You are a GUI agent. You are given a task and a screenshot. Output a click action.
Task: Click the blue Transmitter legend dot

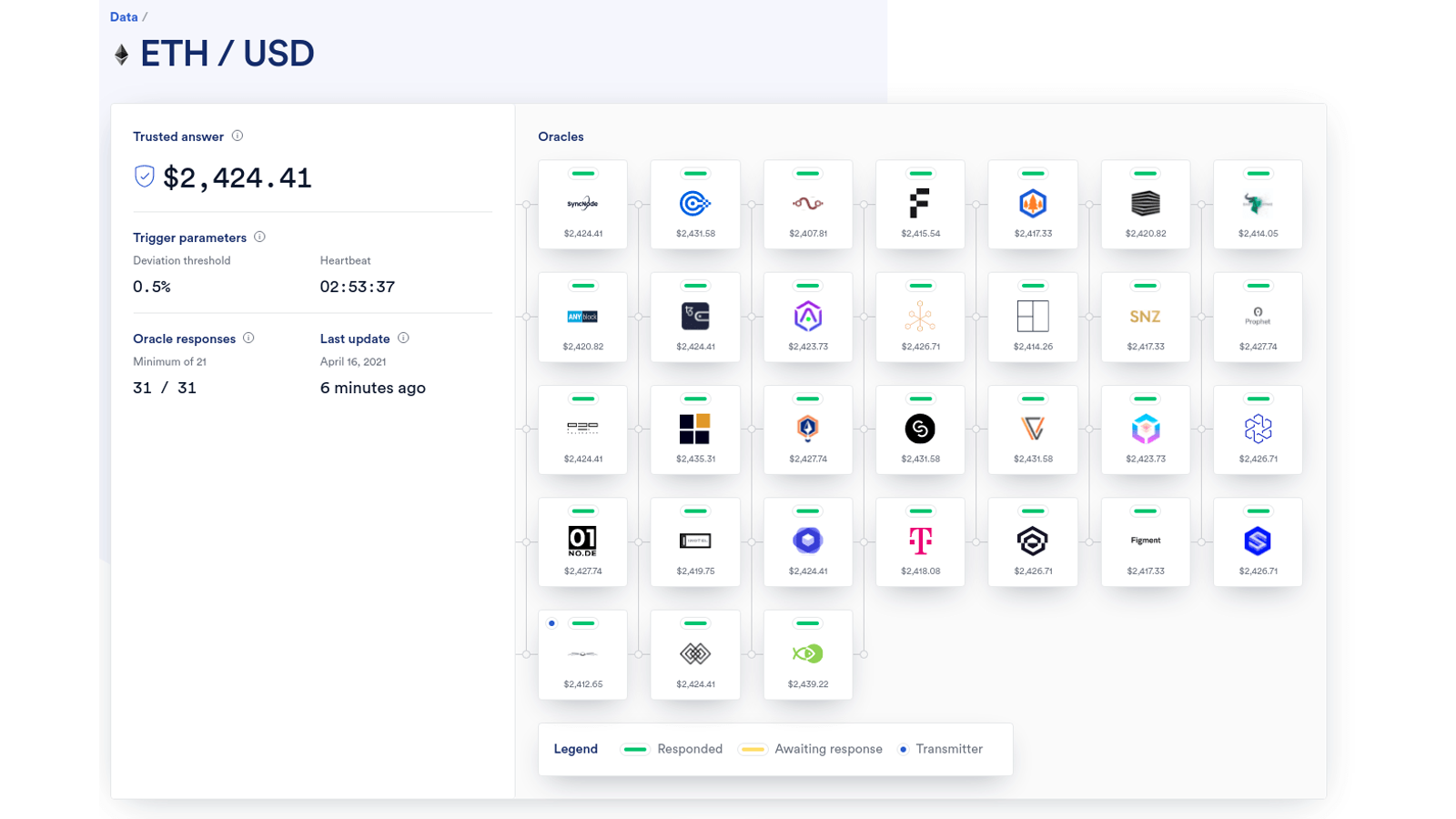pos(903,749)
